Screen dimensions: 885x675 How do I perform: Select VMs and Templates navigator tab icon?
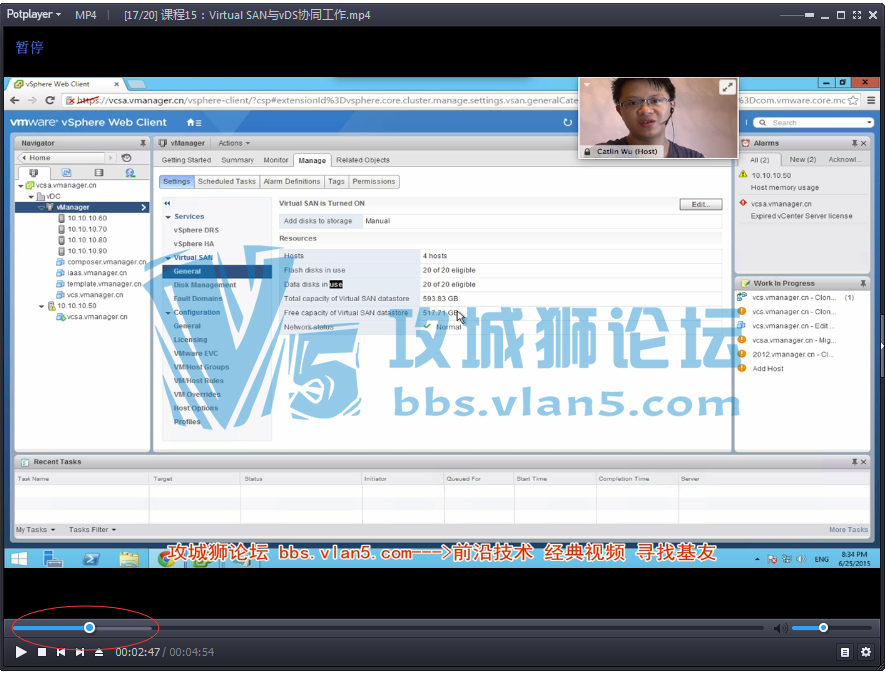66,173
